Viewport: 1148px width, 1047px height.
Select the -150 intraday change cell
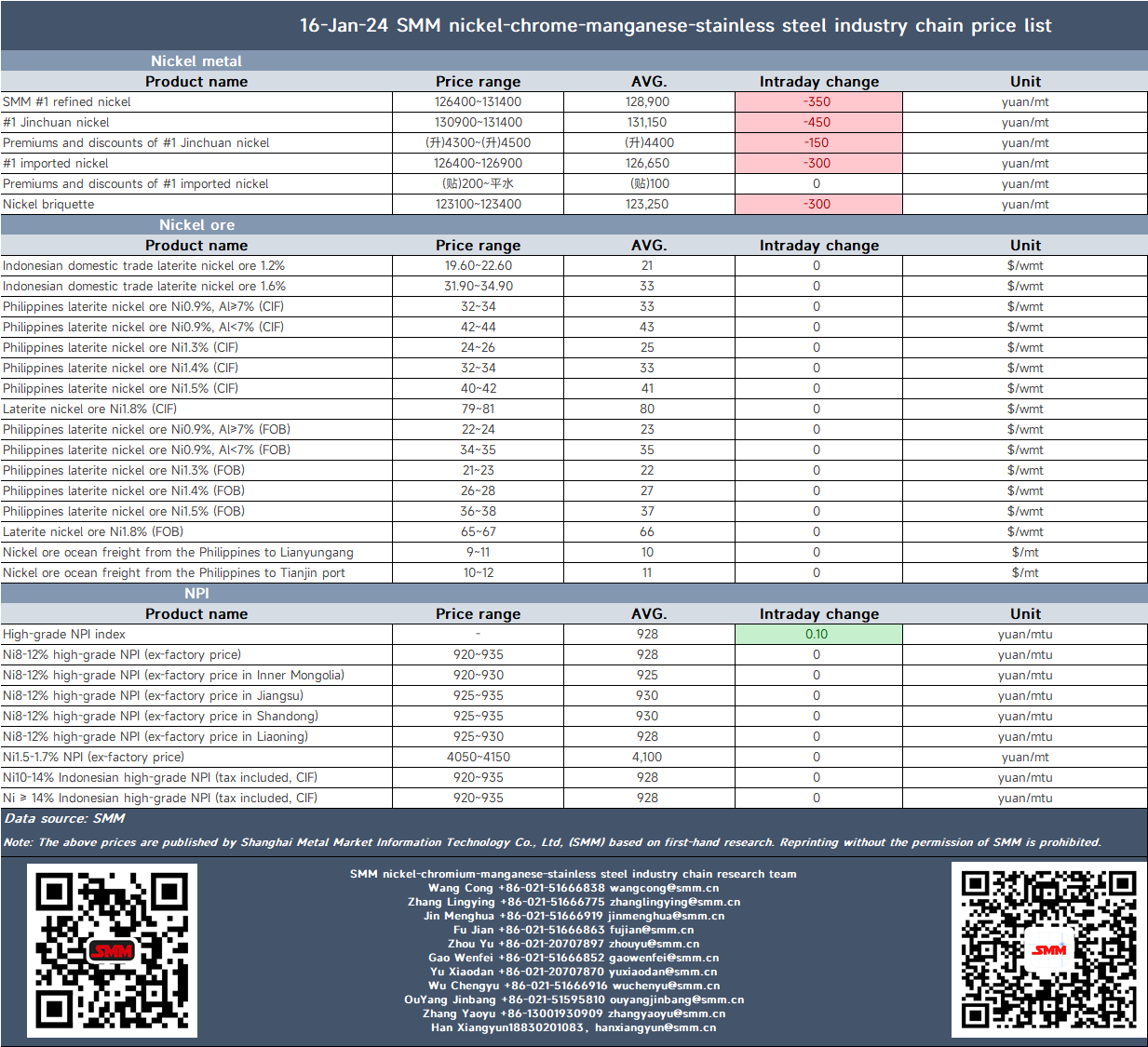(x=818, y=142)
